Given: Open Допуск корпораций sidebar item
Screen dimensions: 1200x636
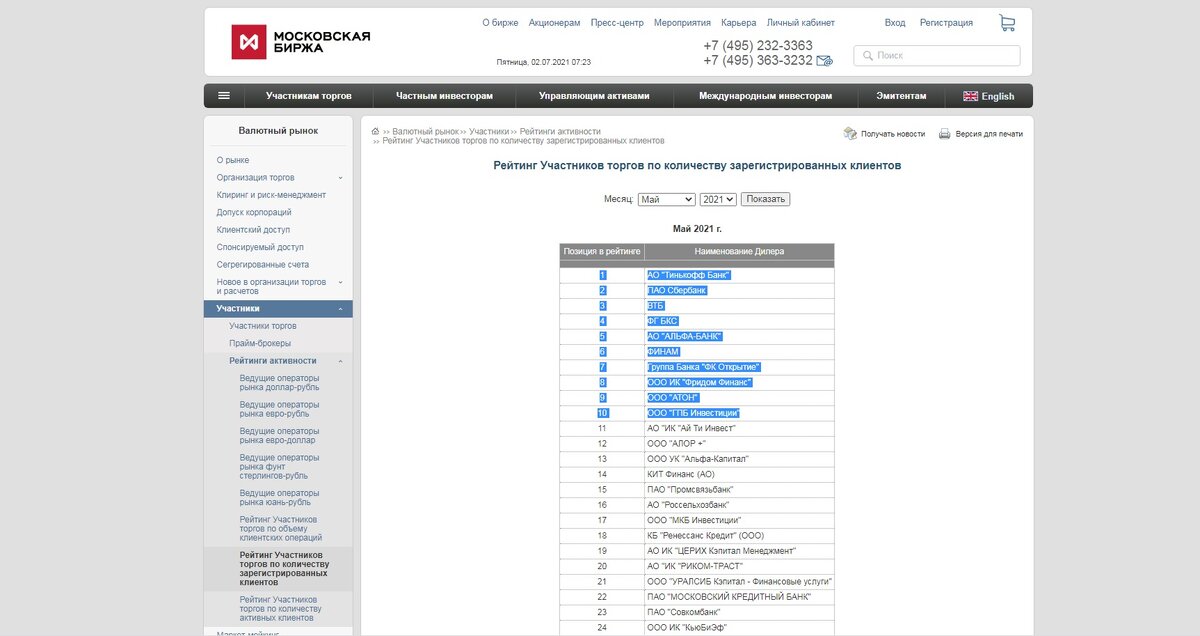Looking at the screenshot, I should [x=254, y=213].
